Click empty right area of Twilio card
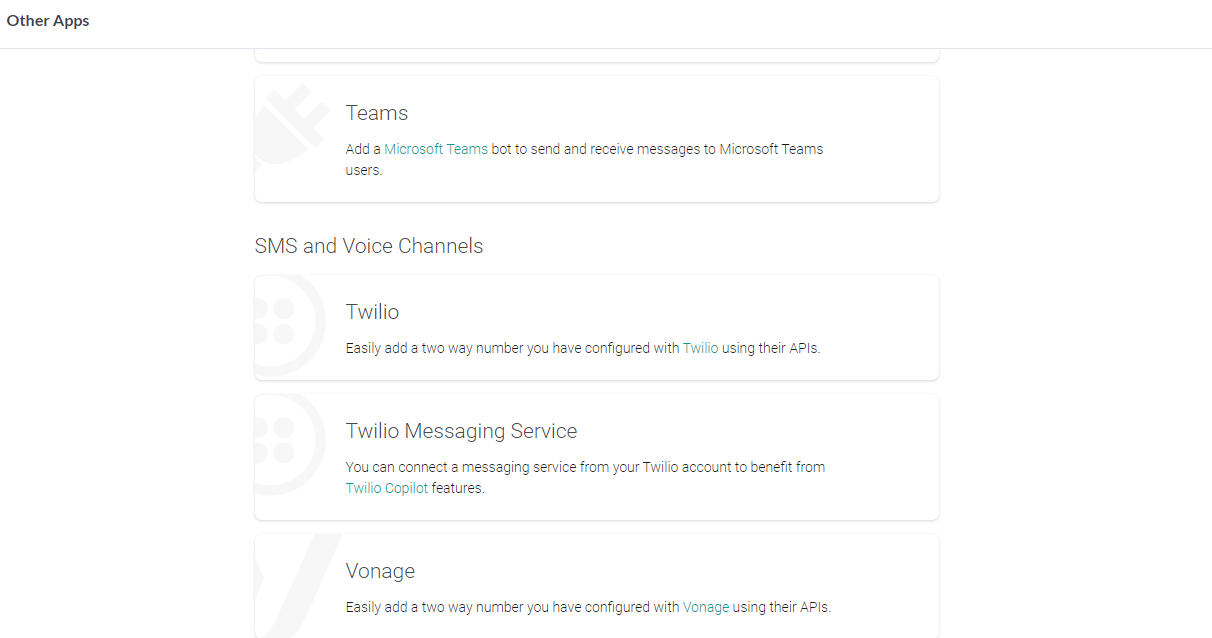The image size is (1212, 638). tap(880, 328)
